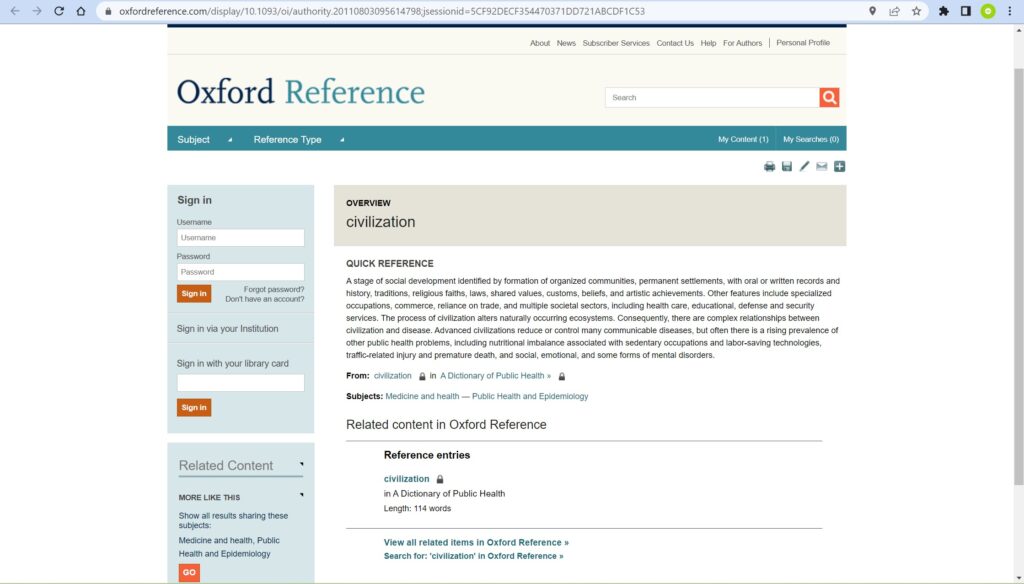This screenshot has height=584, width=1024.
Task: Click the print icon above the overview
Action: coord(769,166)
